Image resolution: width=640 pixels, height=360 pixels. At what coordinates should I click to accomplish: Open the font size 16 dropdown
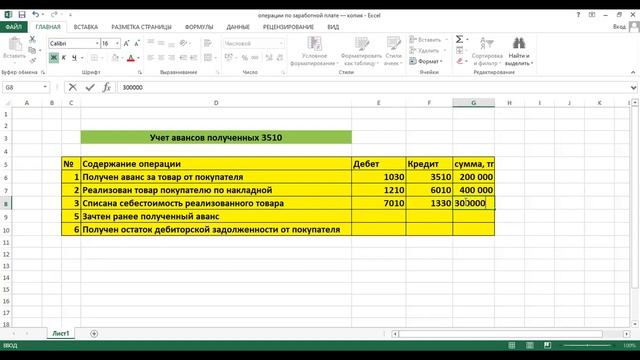pyautogui.click(x=117, y=43)
